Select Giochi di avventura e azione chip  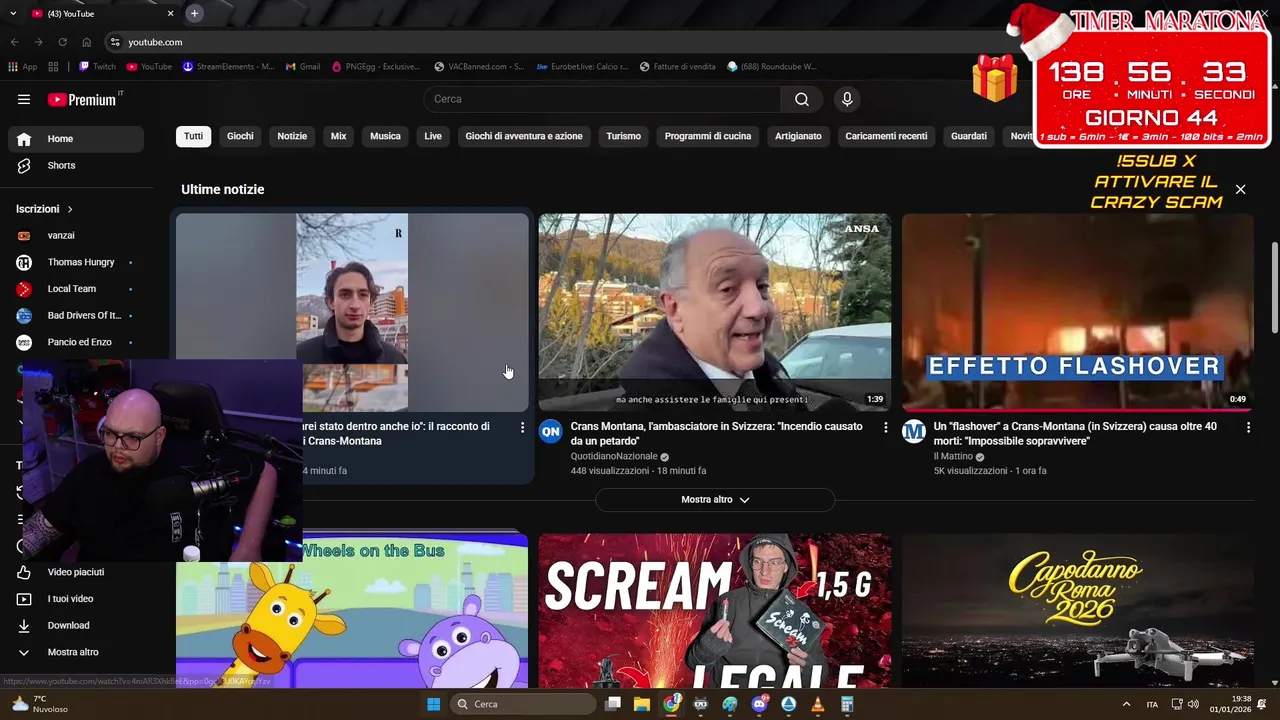524,136
